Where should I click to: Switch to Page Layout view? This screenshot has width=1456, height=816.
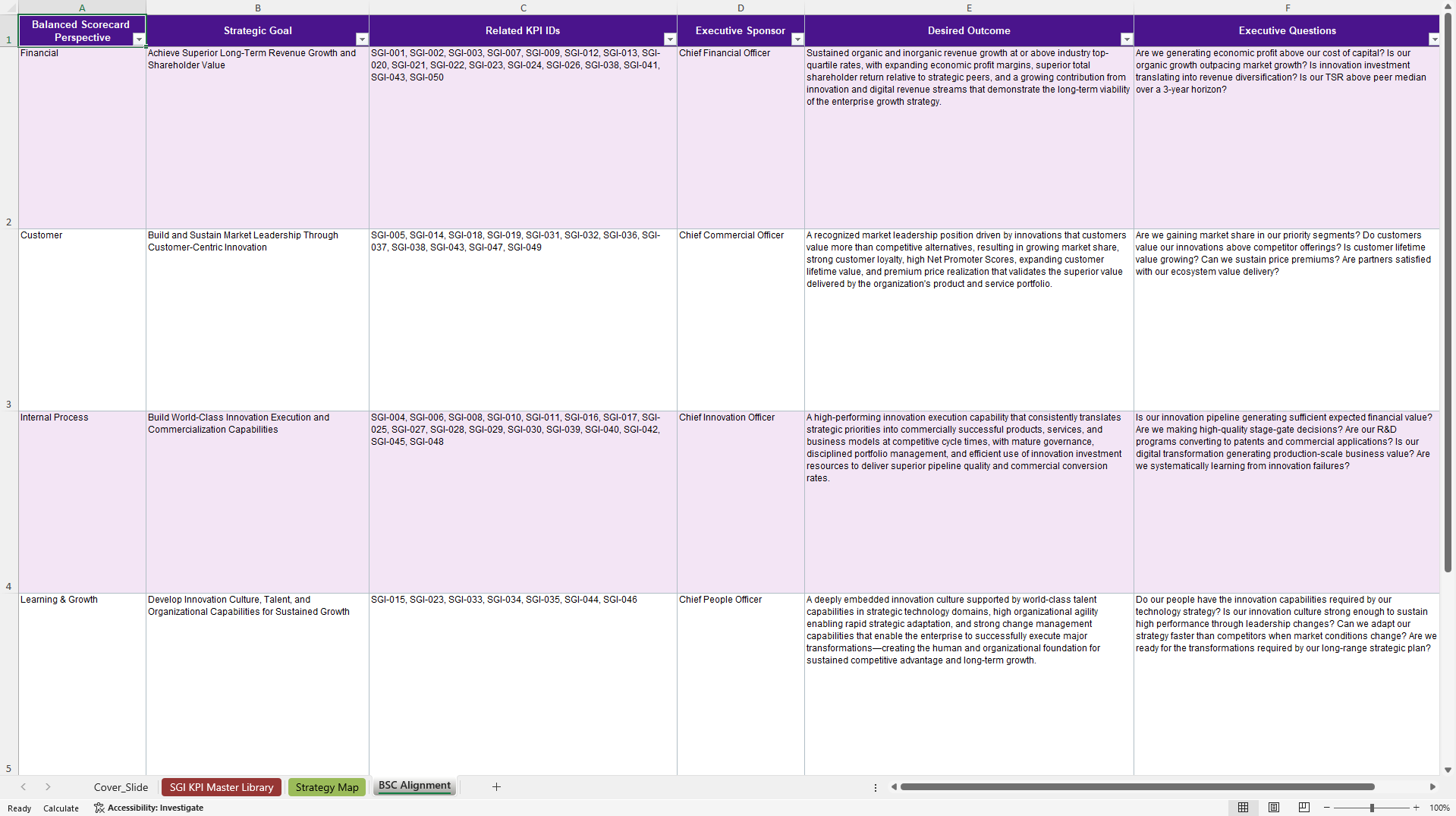1274,808
